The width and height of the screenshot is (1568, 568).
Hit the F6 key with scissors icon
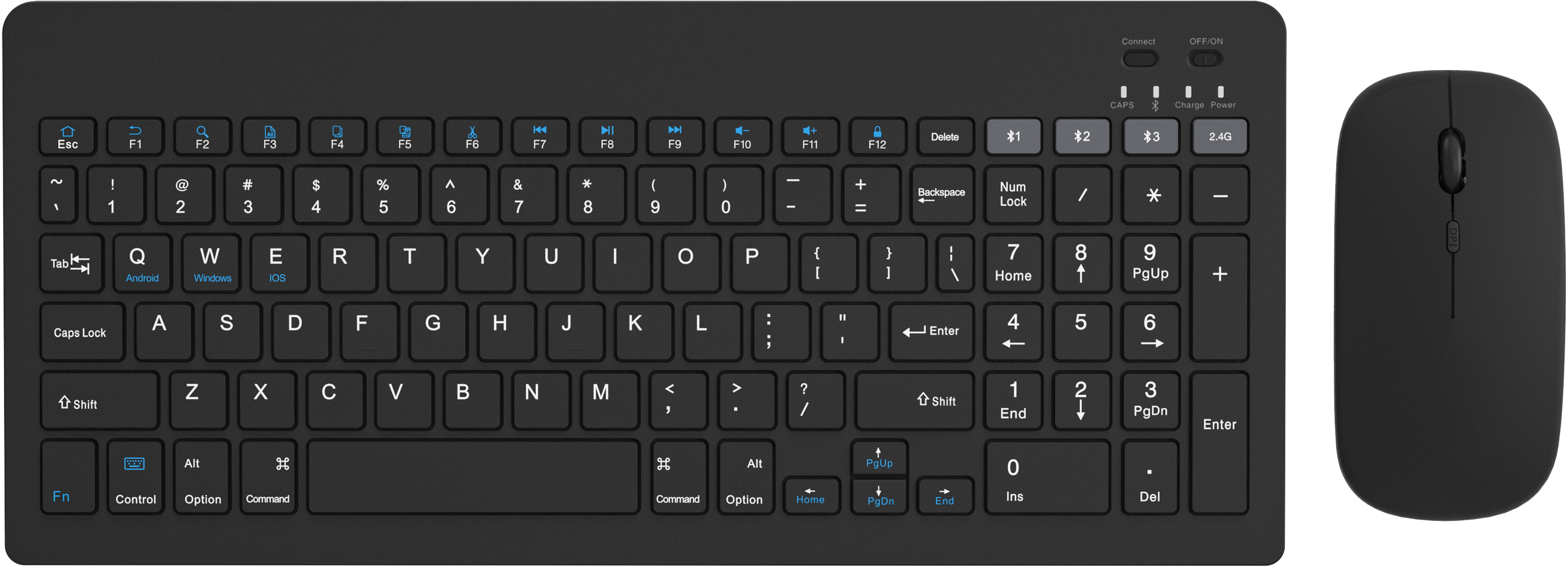tap(472, 137)
